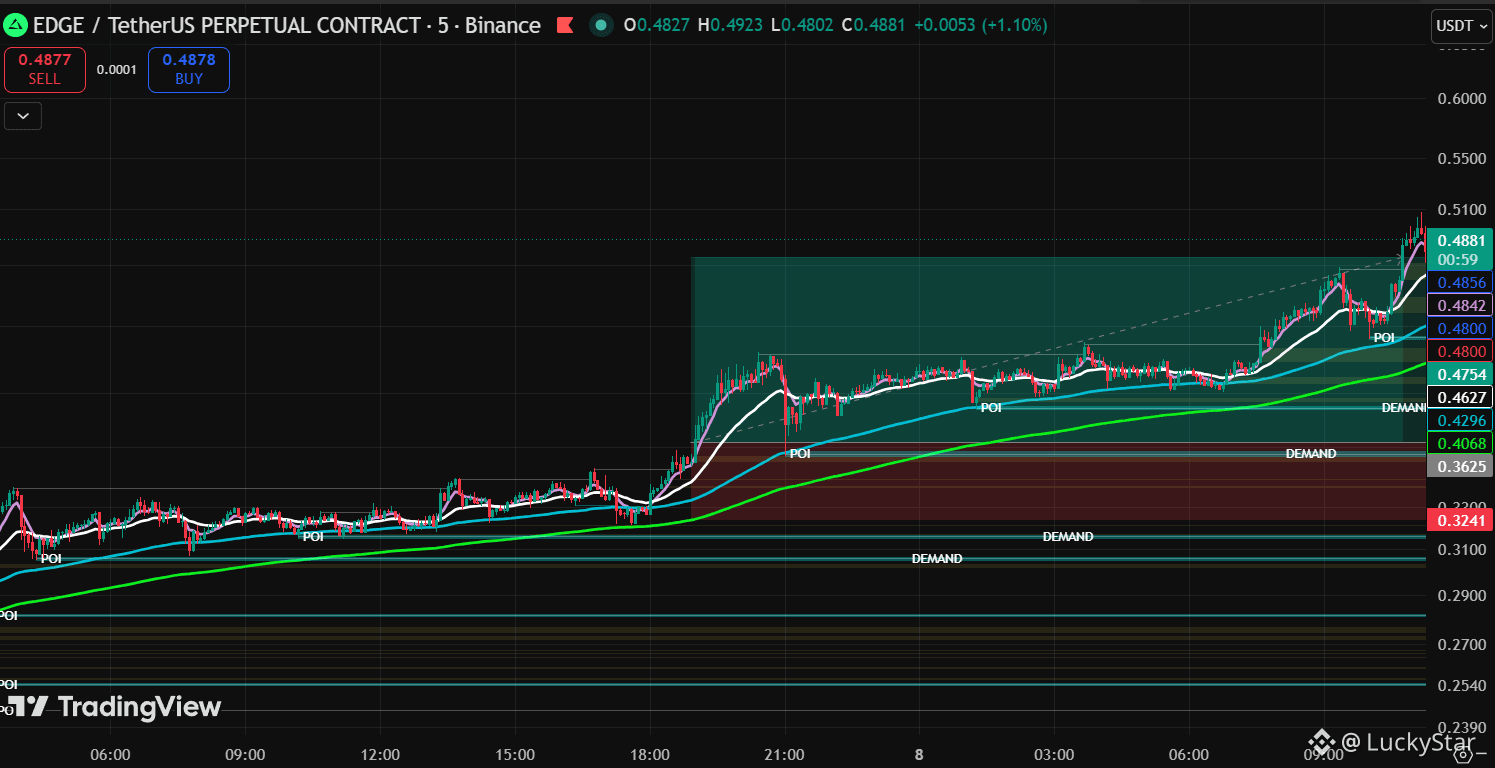Click 03:00 on the time axis
The height and width of the screenshot is (768, 1495).
click(1054, 754)
